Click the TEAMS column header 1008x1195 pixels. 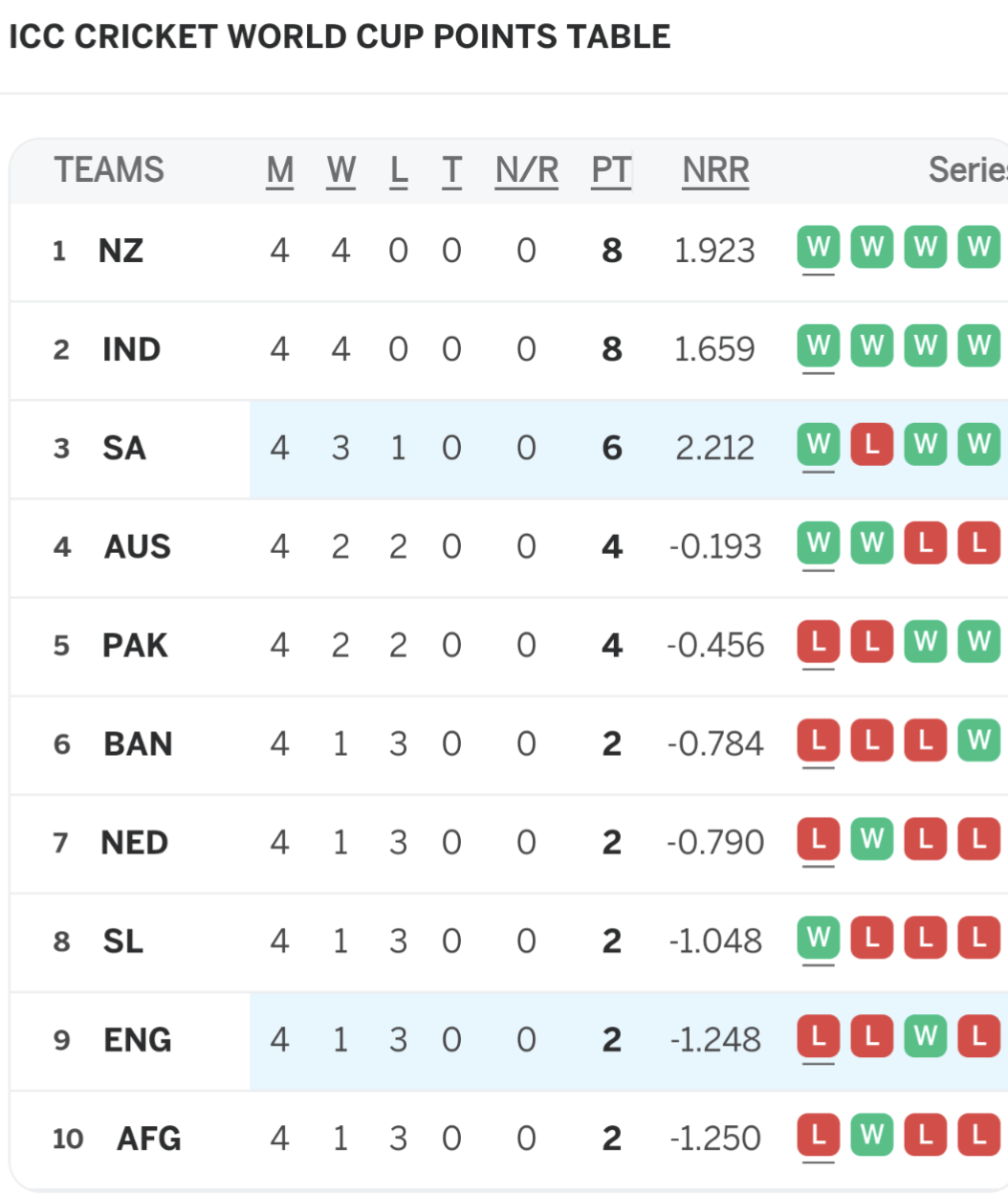(109, 170)
